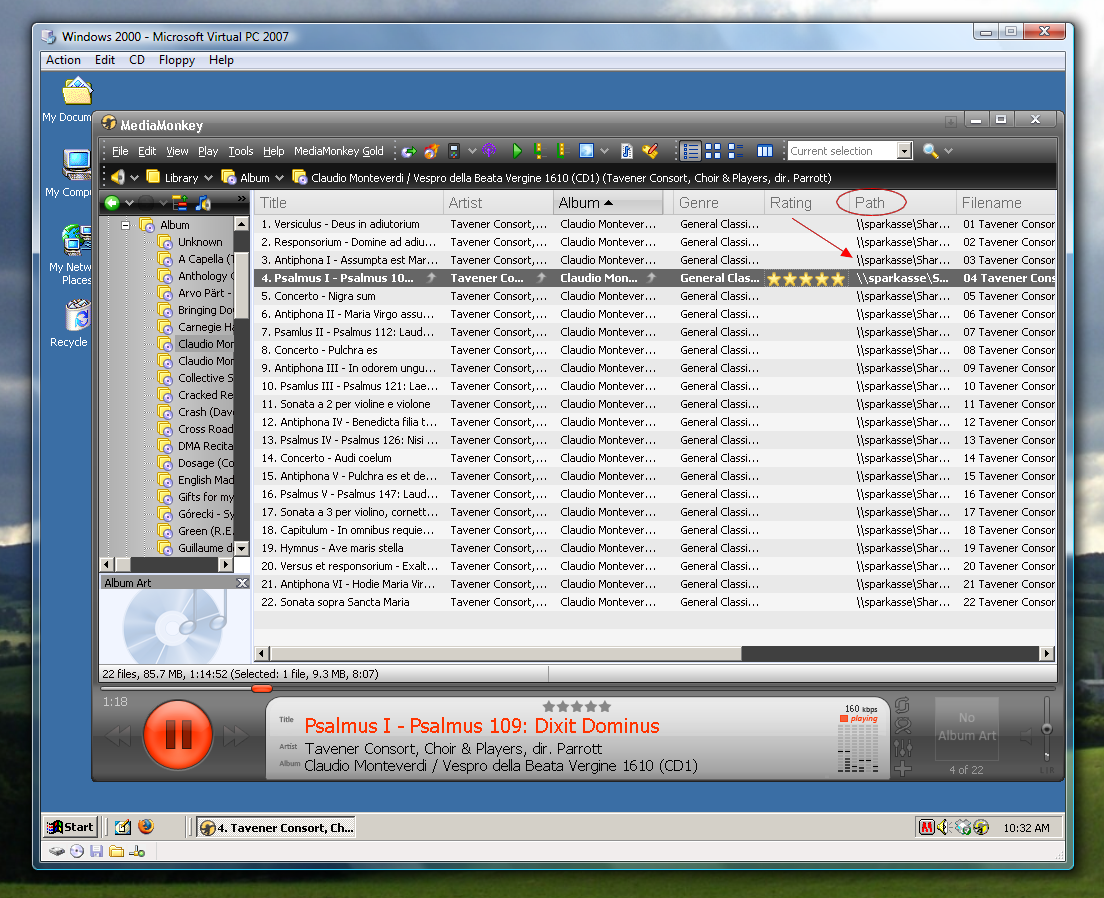Click the green arrow share icon in toolbar

tap(408, 151)
